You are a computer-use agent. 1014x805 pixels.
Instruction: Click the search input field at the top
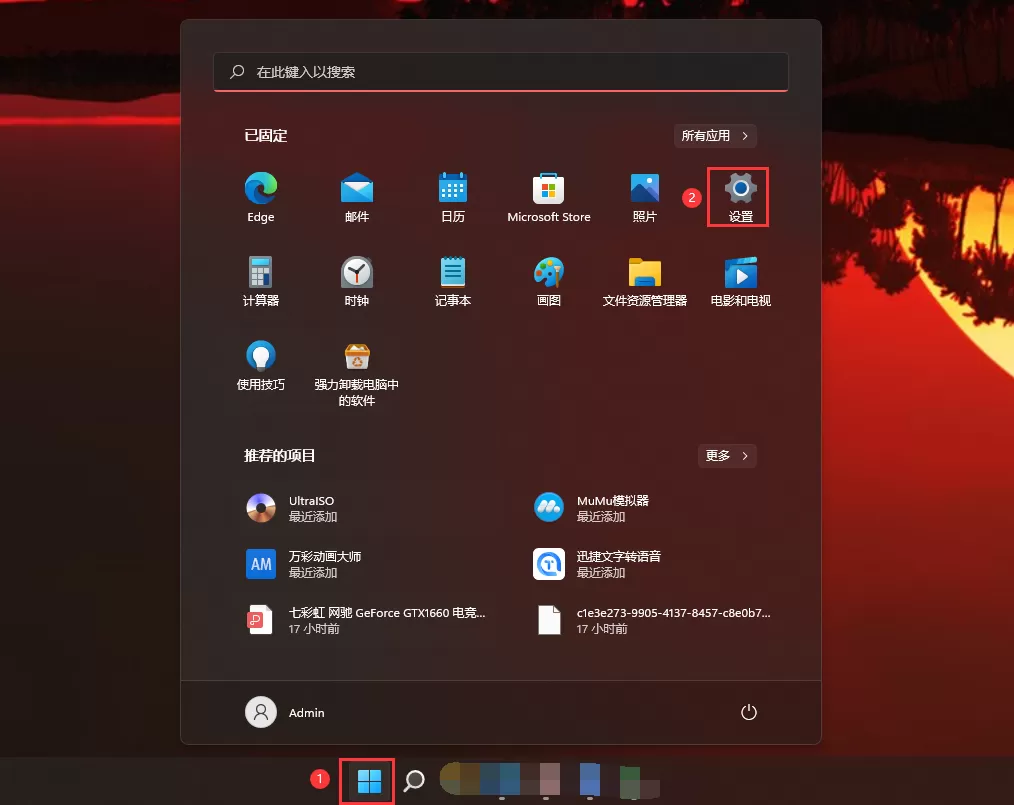500,72
